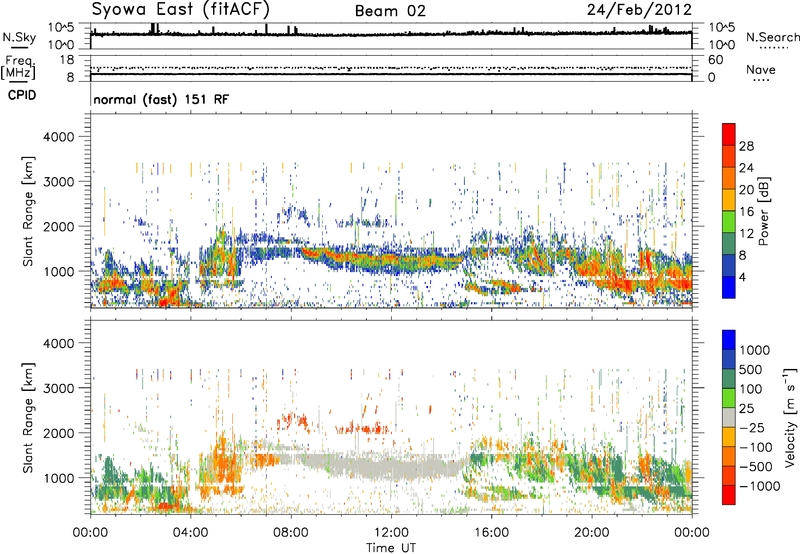Select the text 'normal (fast) 151 RF'
The image size is (800, 554).
[161, 99]
